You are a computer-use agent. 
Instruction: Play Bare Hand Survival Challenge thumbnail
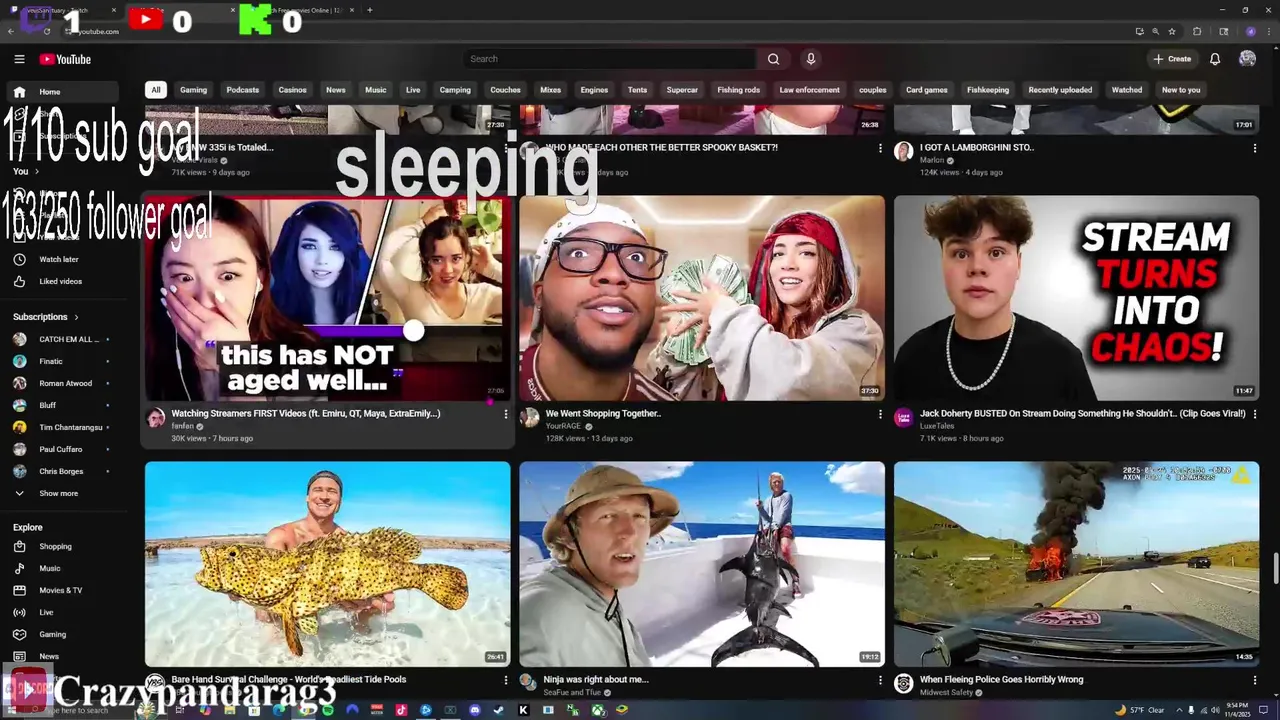coord(327,564)
